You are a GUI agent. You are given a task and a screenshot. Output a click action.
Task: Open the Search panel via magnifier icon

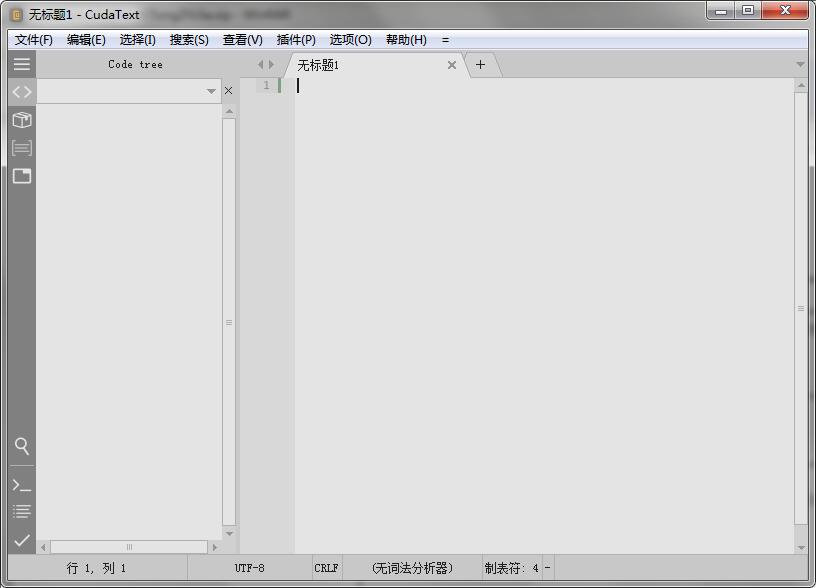(x=21, y=447)
